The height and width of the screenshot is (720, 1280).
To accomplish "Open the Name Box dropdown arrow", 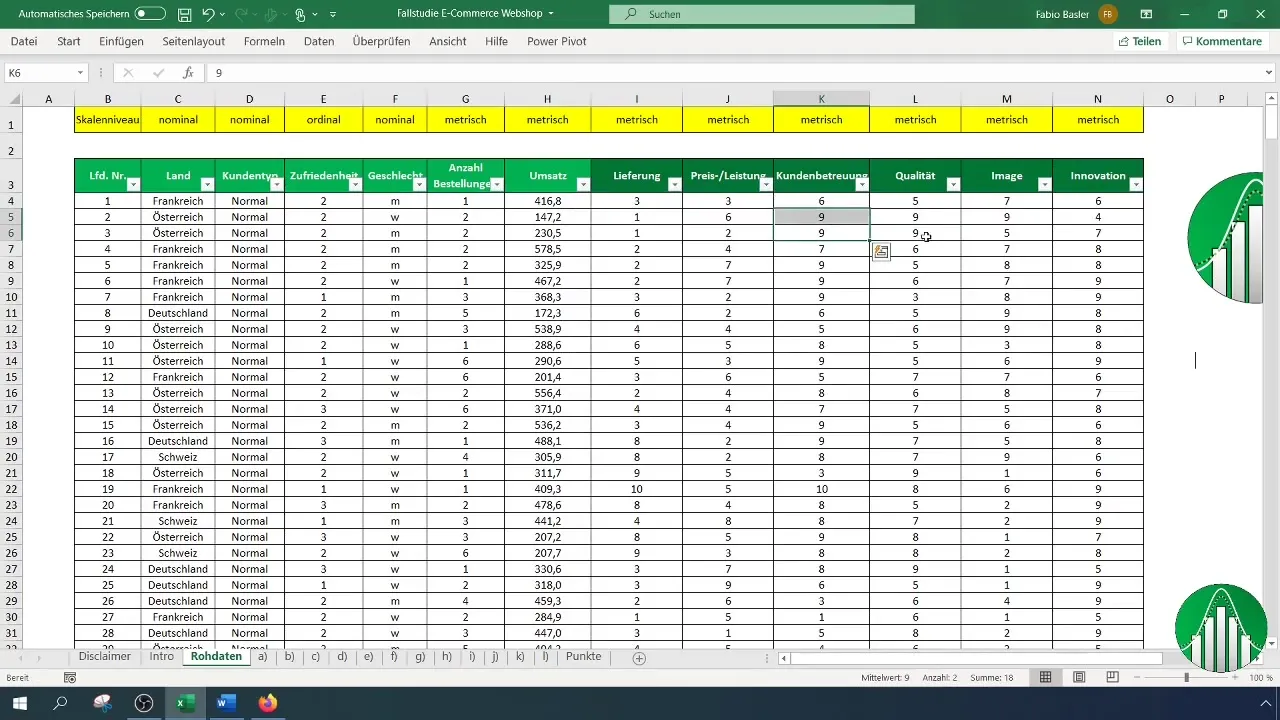I will (80, 73).
